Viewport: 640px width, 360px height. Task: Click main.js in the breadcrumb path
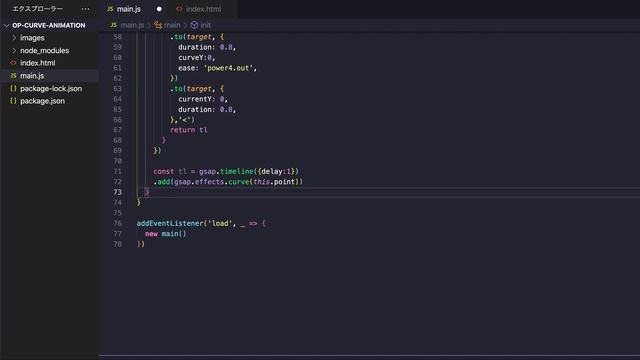132,25
